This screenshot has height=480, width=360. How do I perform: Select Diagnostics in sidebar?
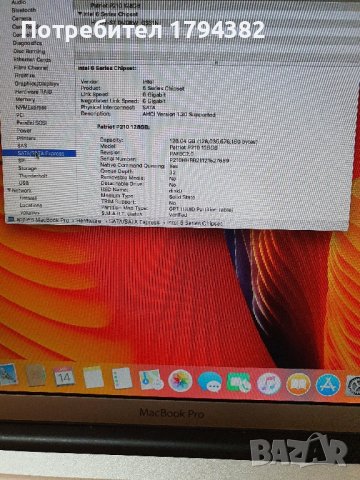point(27,43)
